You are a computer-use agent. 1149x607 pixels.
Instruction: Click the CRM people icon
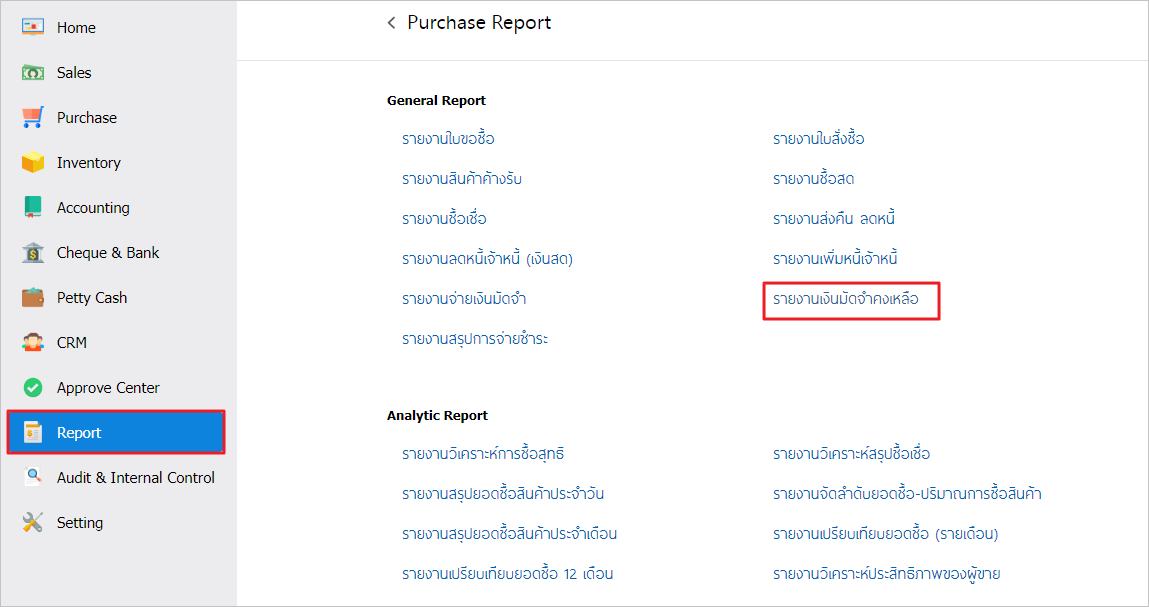click(33, 342)
